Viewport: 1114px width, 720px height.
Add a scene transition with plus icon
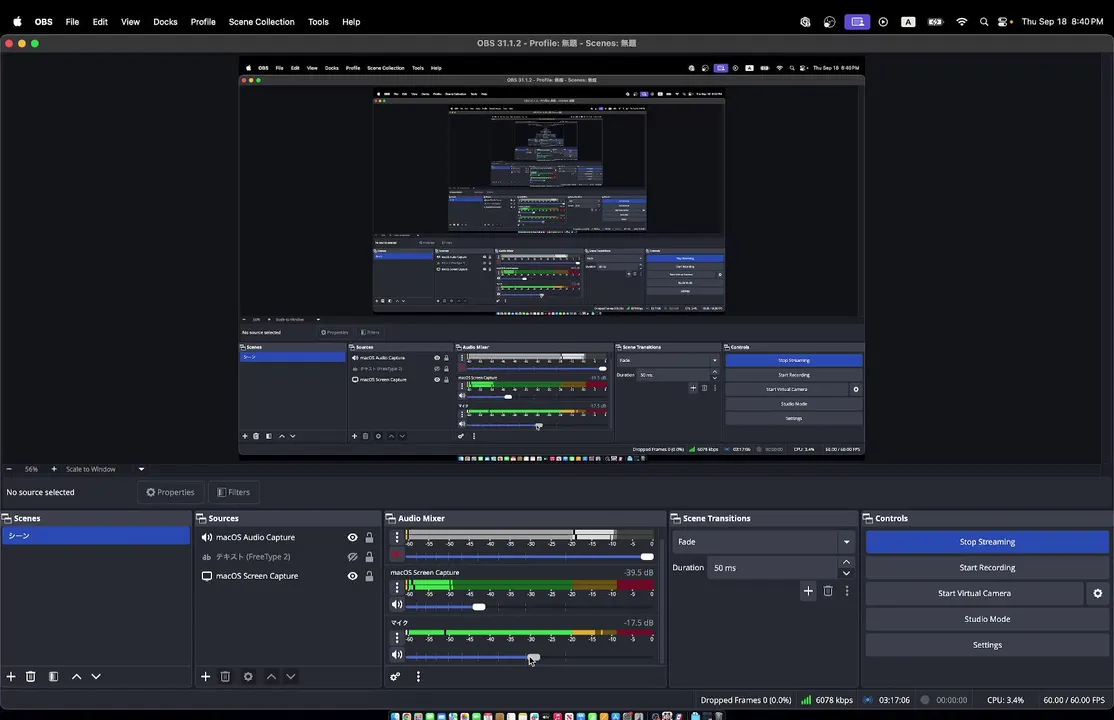[808, 591]
